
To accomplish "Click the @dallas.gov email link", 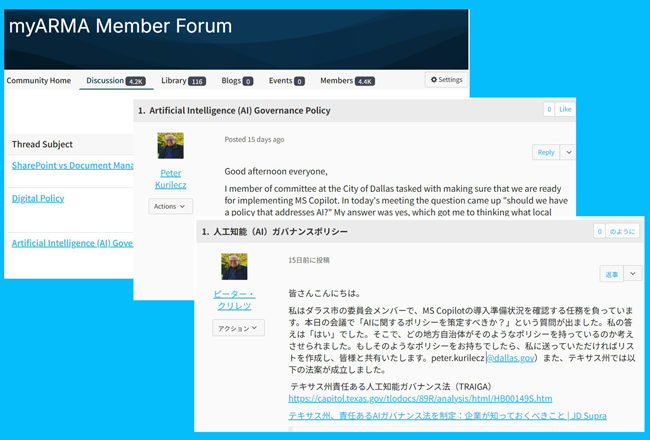I will click(x=510, y=358).
